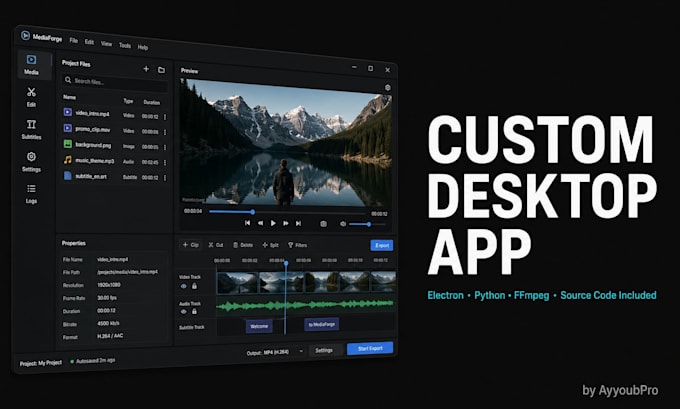Viewport: 680px width, 409px height.
Task: Take a snapshot with camera icon
Action: tap(323, 224)
